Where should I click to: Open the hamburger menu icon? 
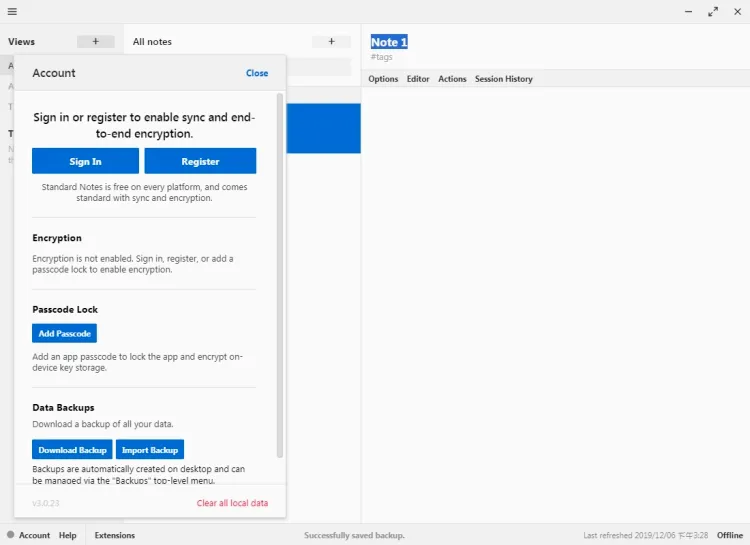coord(12,11)
